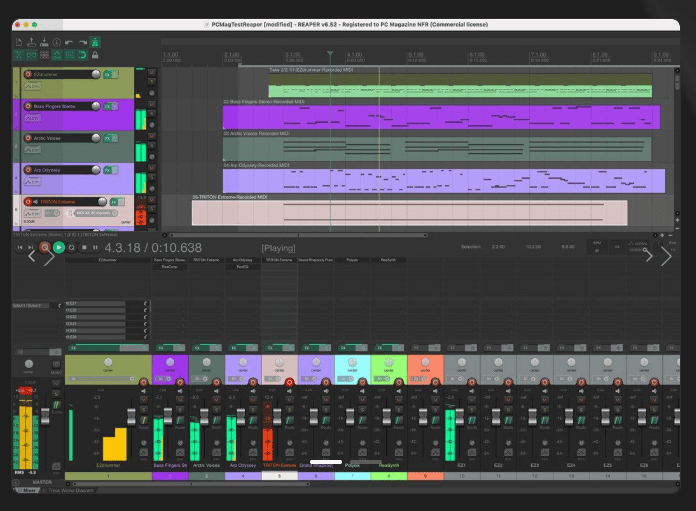
Task: Open the ReaComp FX slot in the mixer
Action: [x=170, y=267]
